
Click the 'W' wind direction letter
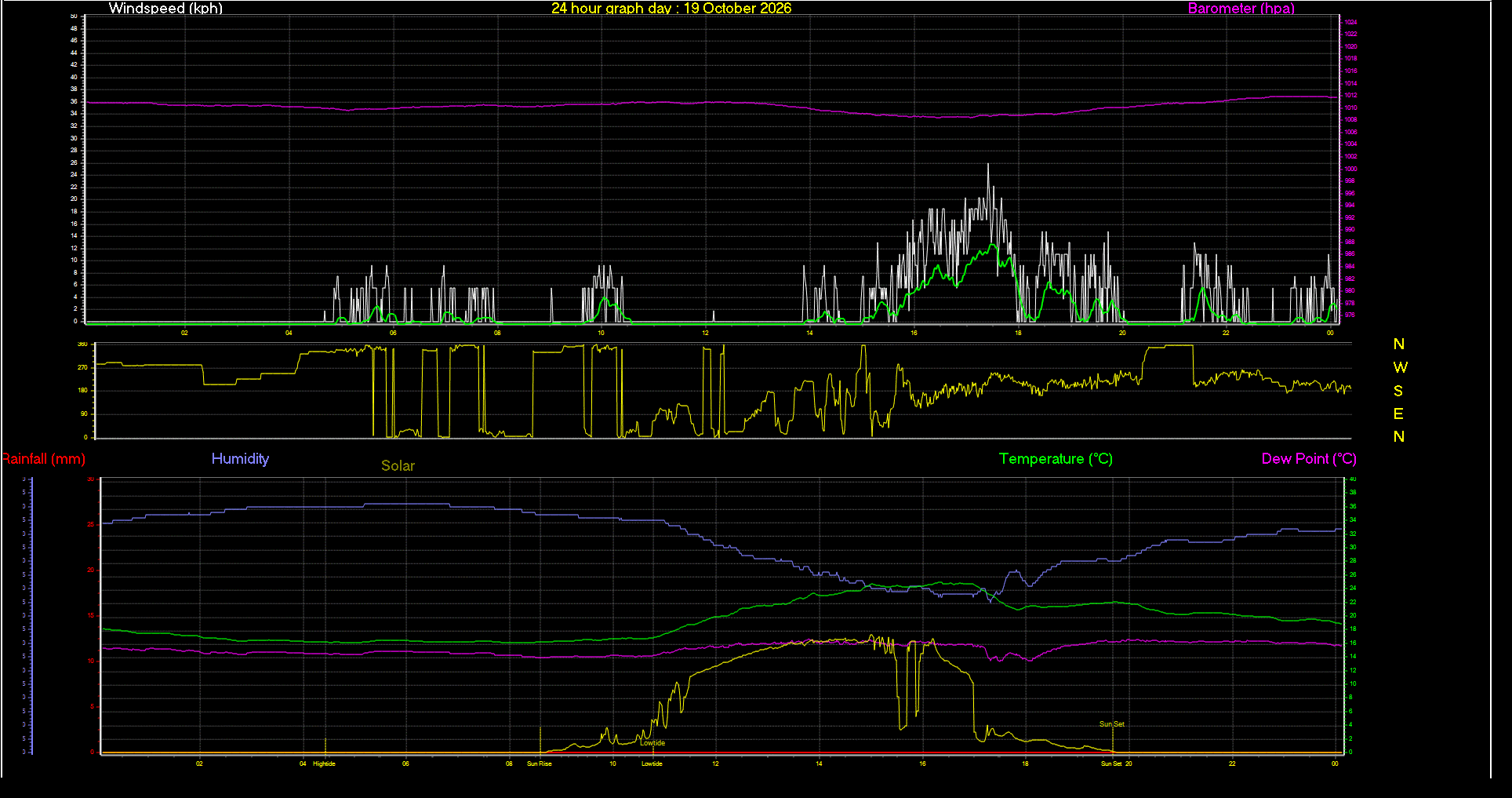pos(1400,367)
